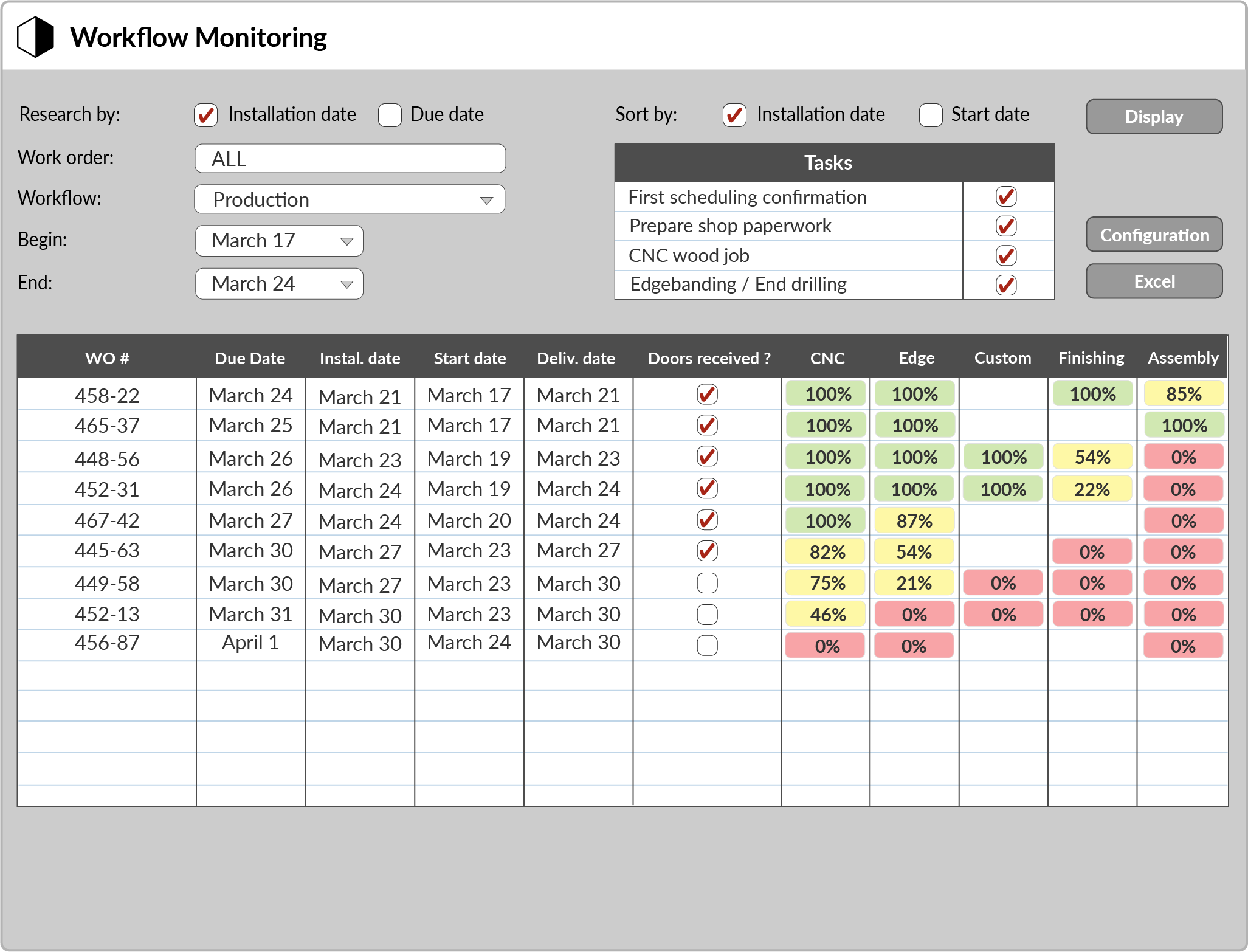Viewport: 1248px width, 952px height.
Task: Click the Work order ALL input field
Action: 350,159
